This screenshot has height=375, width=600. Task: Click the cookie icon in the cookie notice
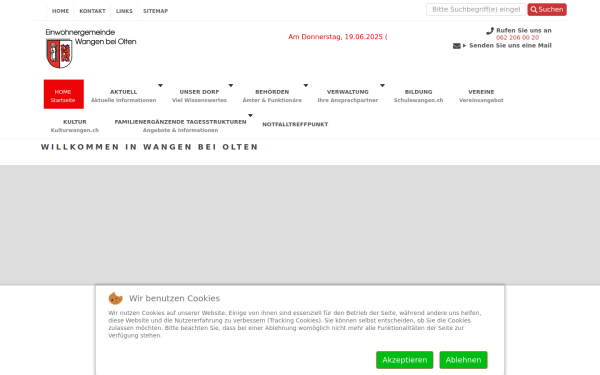pyautogui.click(x=116, y=298)
